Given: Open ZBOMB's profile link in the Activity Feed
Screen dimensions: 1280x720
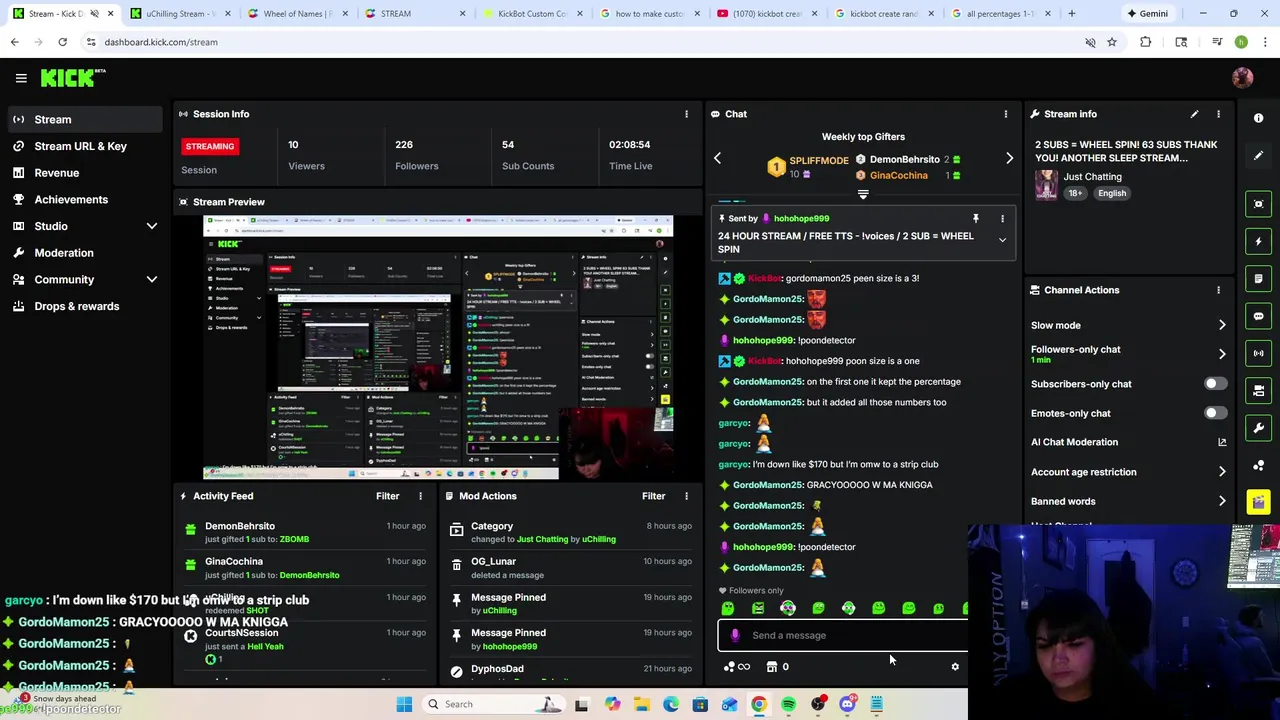Looking at the screenshot, I should (294, 539).
